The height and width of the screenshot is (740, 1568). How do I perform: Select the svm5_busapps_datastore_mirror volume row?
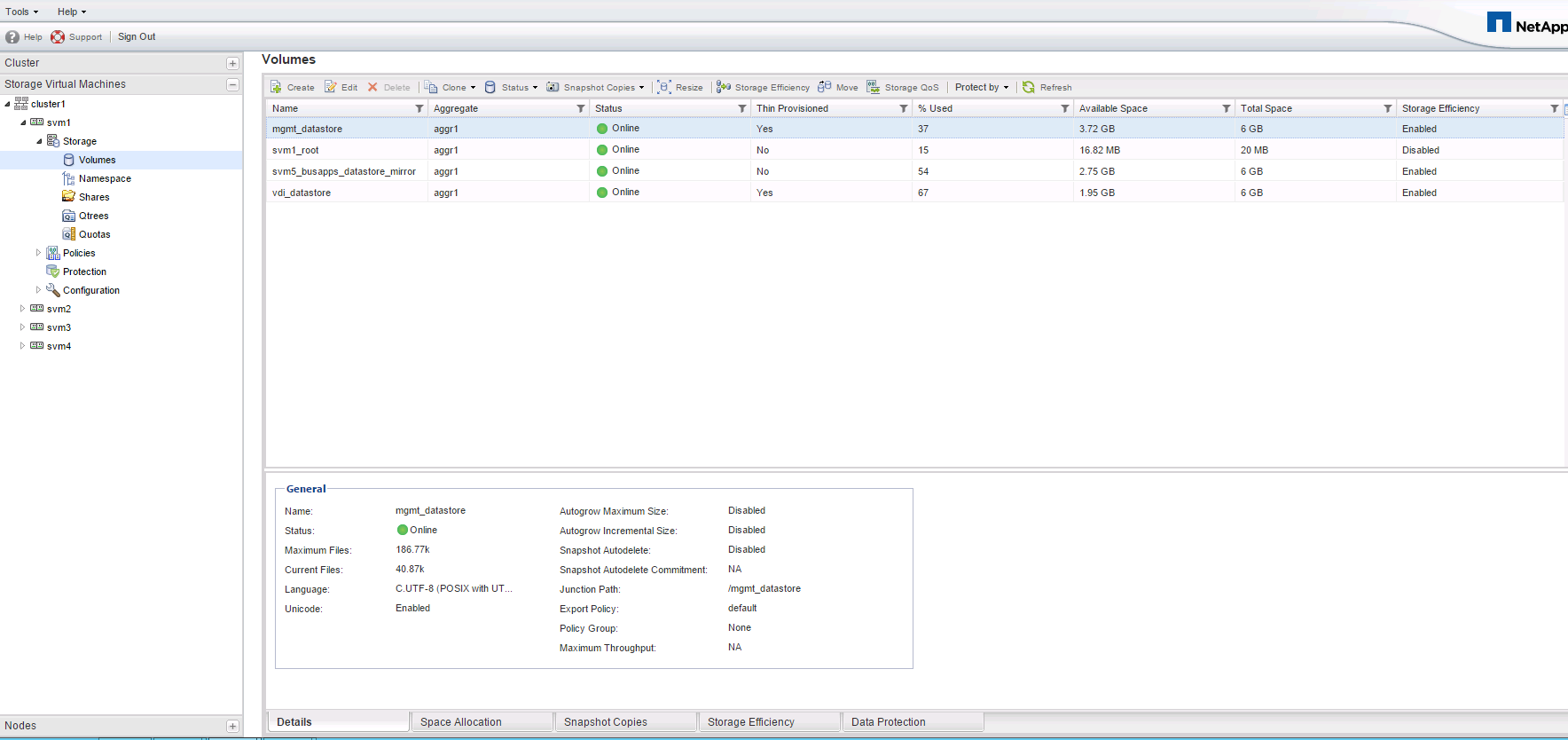[914, 171]
